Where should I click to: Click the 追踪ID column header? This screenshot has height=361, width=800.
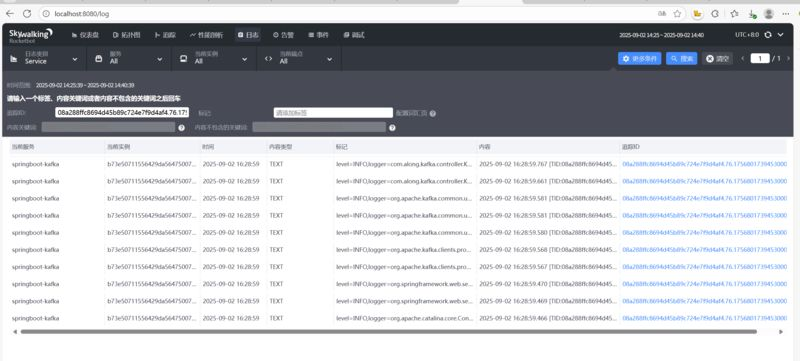point(631,147)
